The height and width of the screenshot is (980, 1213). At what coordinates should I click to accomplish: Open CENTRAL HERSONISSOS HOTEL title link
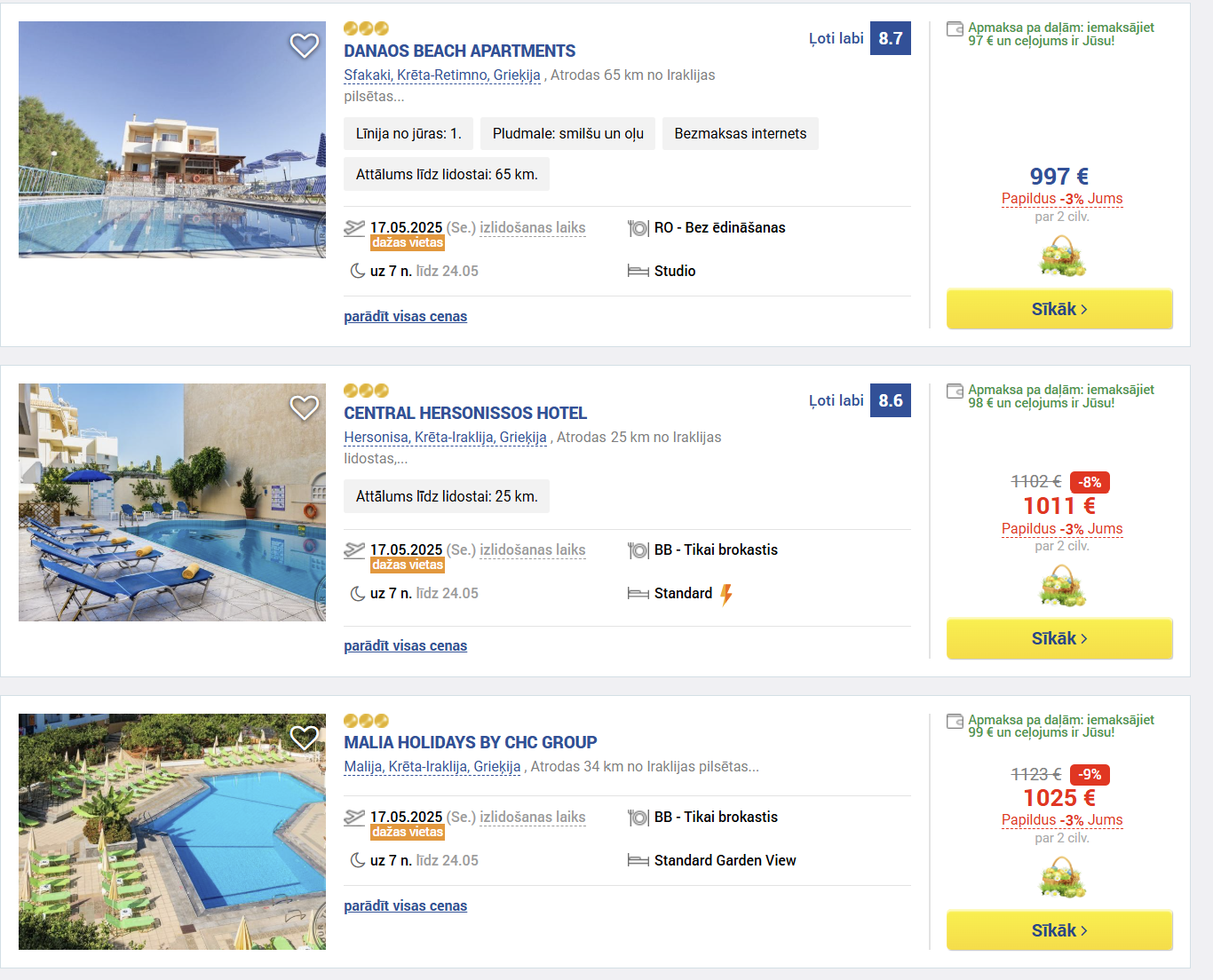click(465, 414)
